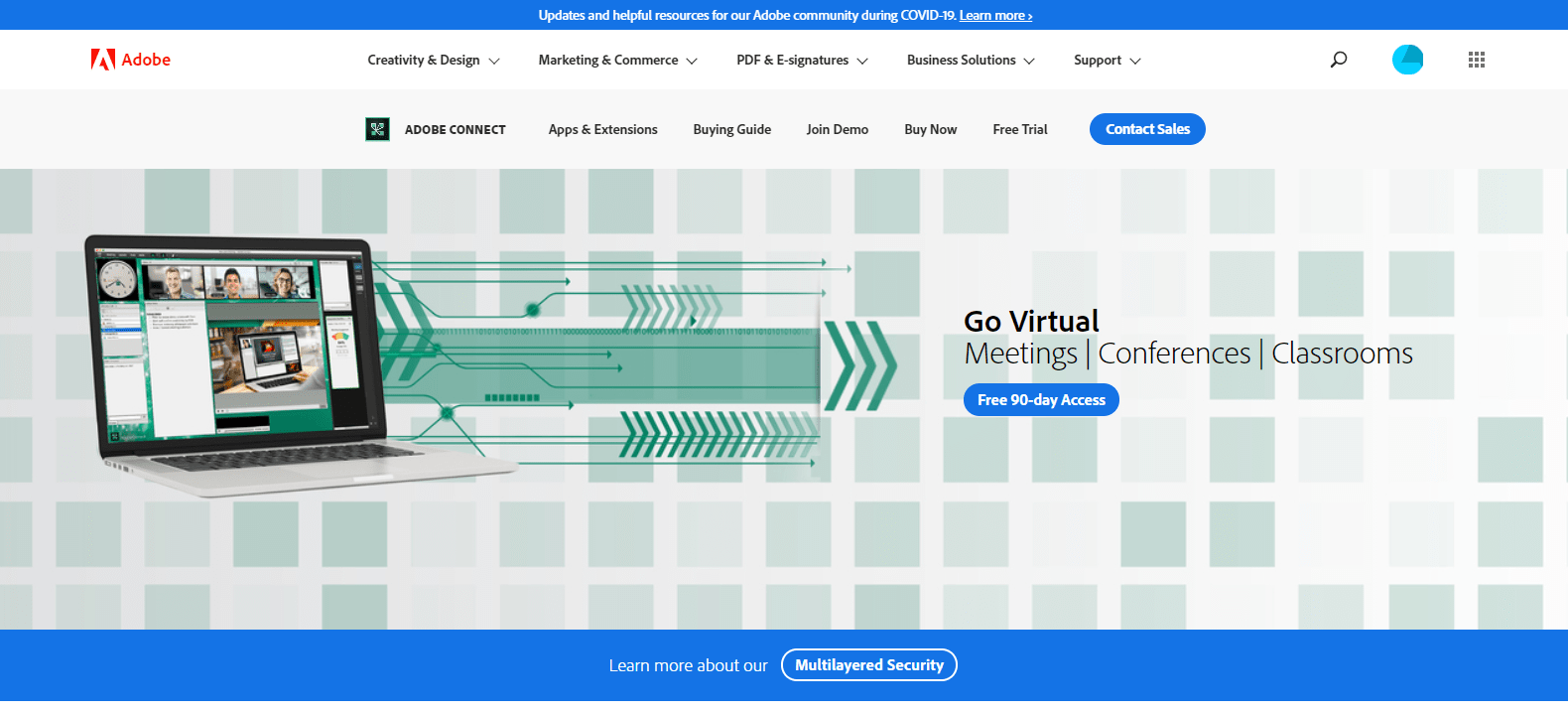1568x713 pixels.
Task: Click the 'Learn more about our' text
Action: coord(689,665)
